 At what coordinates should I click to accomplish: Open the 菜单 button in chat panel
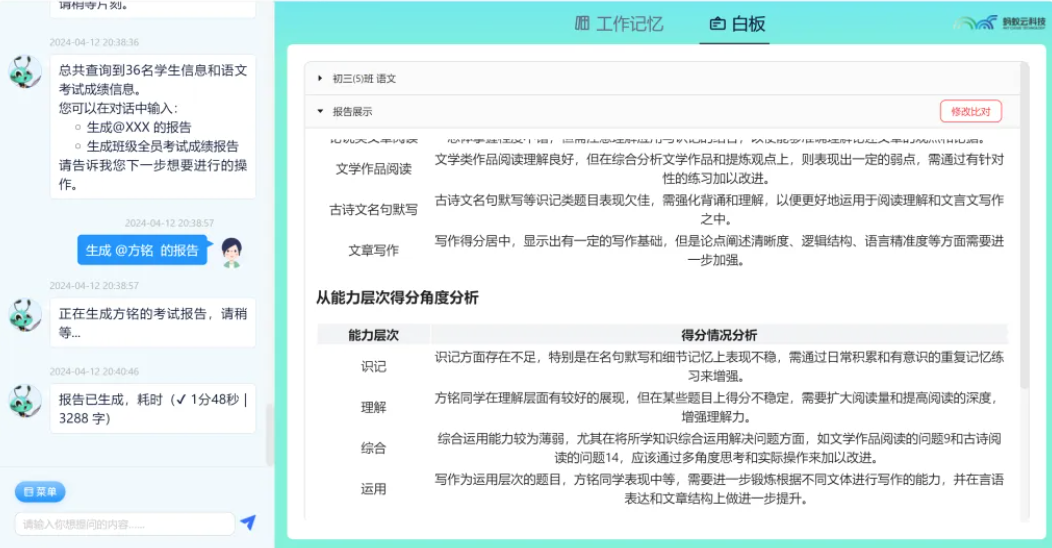click(x=40, y=492)
